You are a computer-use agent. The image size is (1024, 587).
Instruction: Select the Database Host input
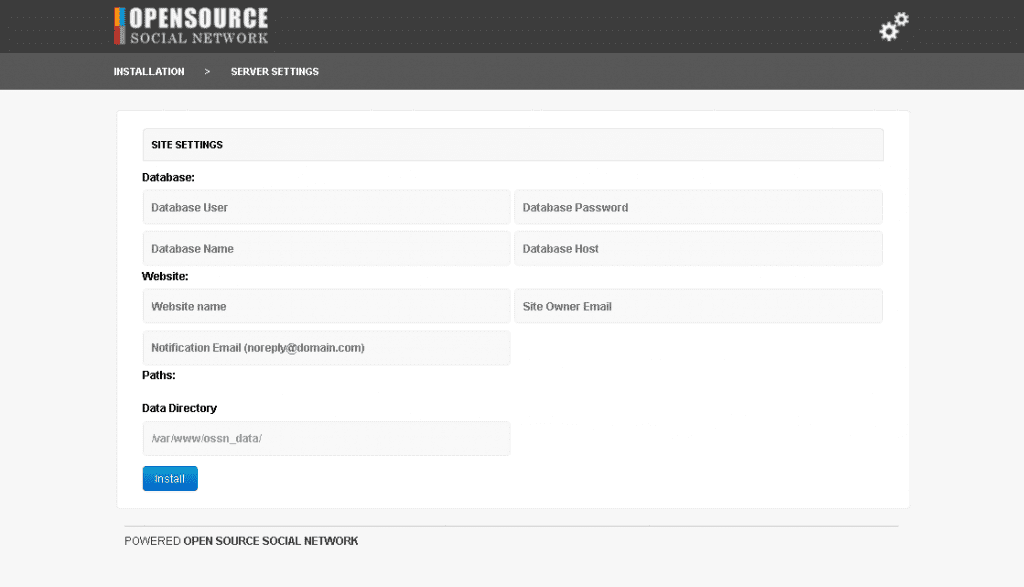698,249
